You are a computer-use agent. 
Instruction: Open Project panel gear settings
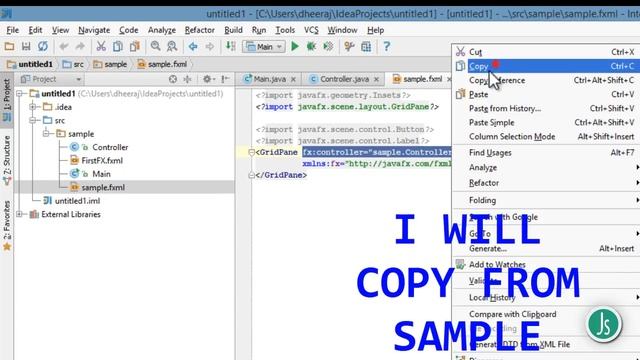(209, 79)
